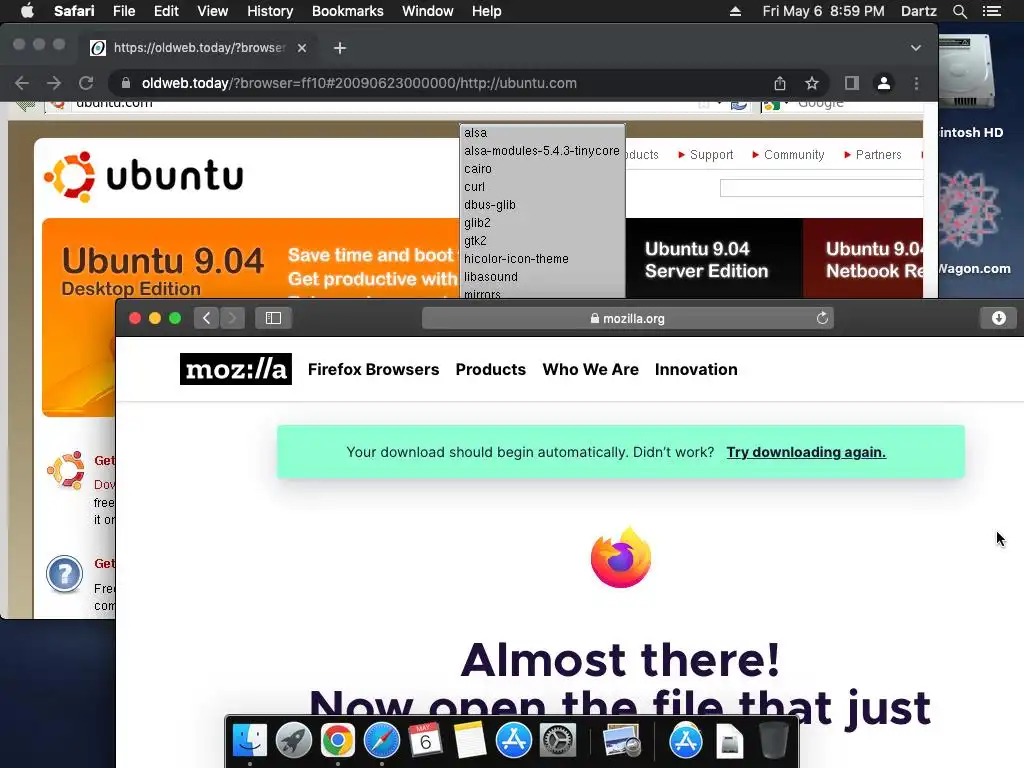Viewport: 1024px width, 768px height.
Task: Expand tab search chevron in Chrome window
Action: (x=916, y=48)
